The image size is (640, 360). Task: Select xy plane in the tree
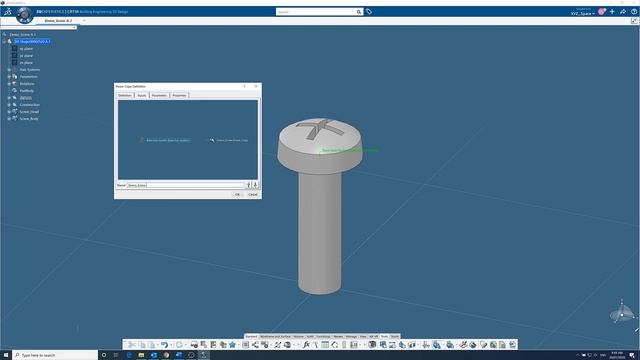(x=26, y=49)
